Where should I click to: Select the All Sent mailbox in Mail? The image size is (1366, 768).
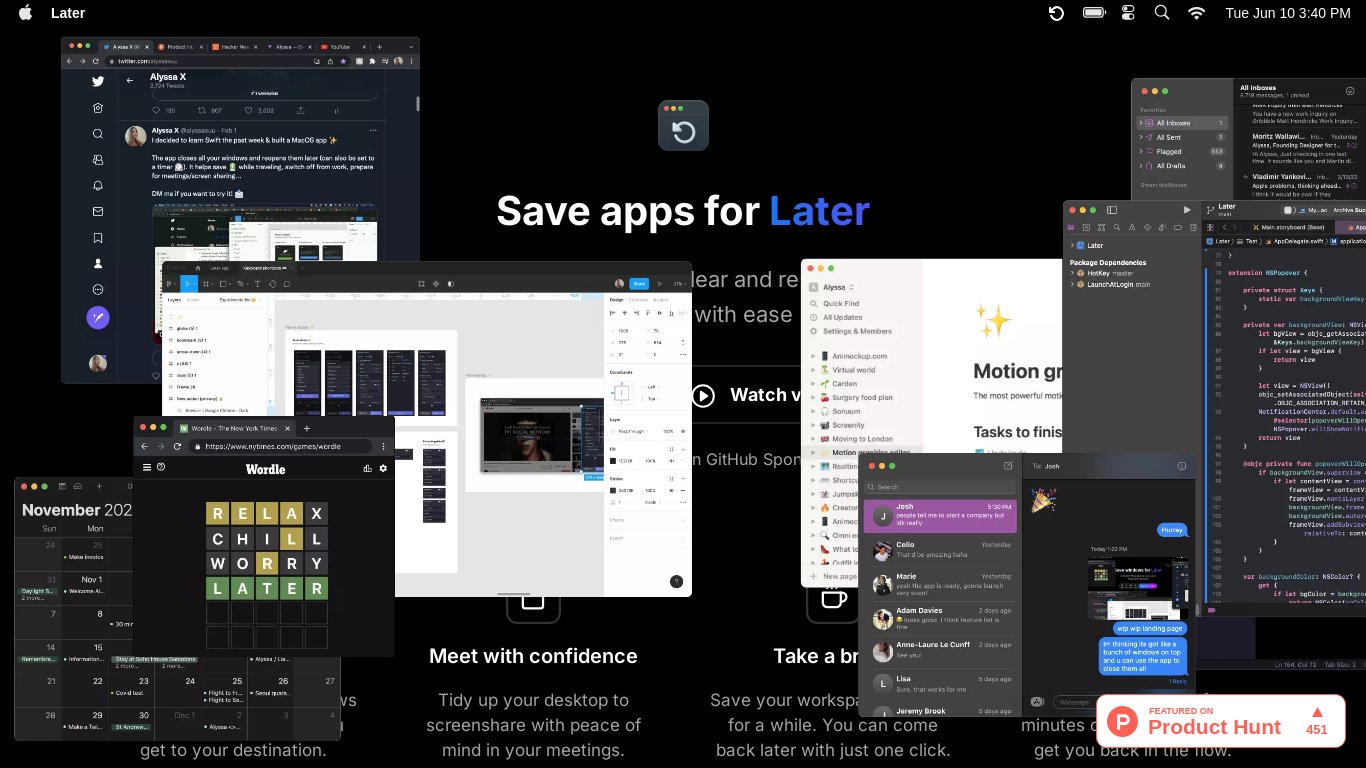(x=1181, y=137)
